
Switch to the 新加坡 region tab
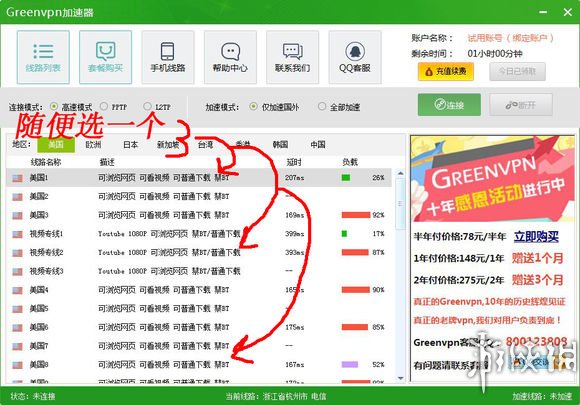[x=168, y=145]
